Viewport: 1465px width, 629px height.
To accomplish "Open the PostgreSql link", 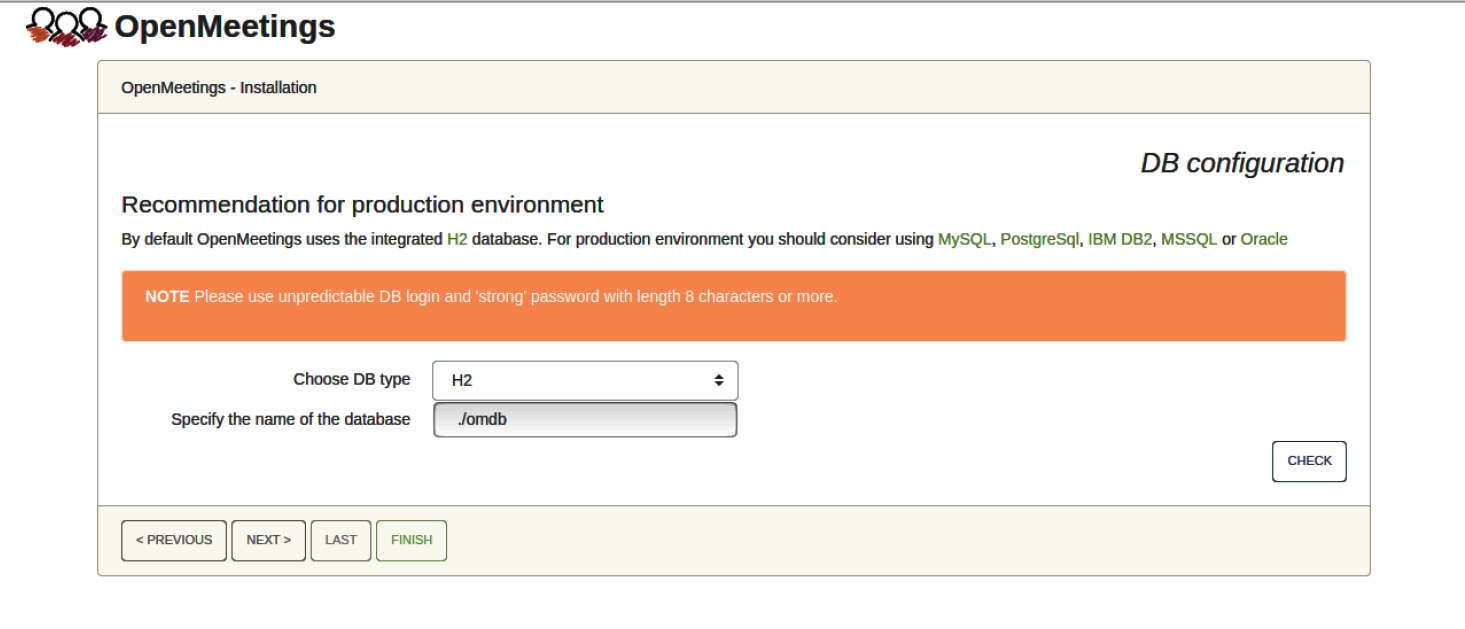I will click(x=1040, y=240).
